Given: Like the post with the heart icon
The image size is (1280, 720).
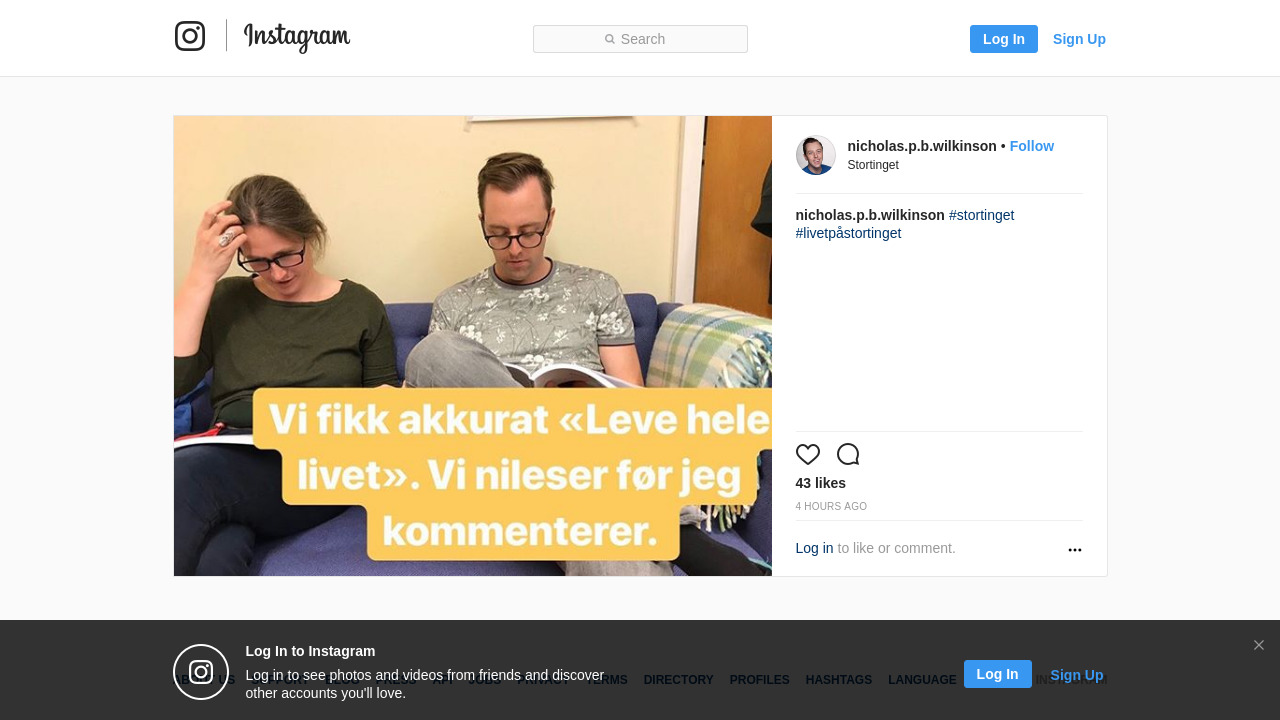Looking at the screenshot, I should tap(808, 454).
